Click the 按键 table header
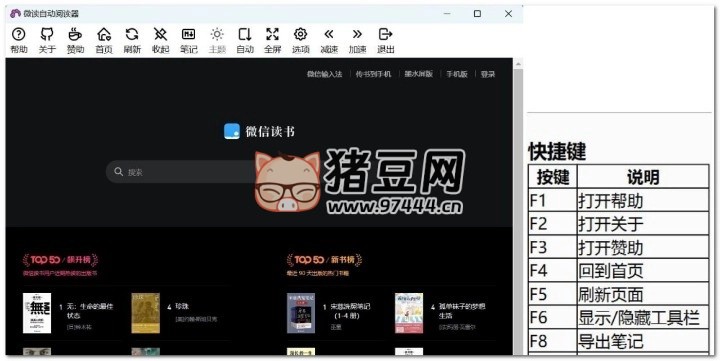 coord(552,176)
